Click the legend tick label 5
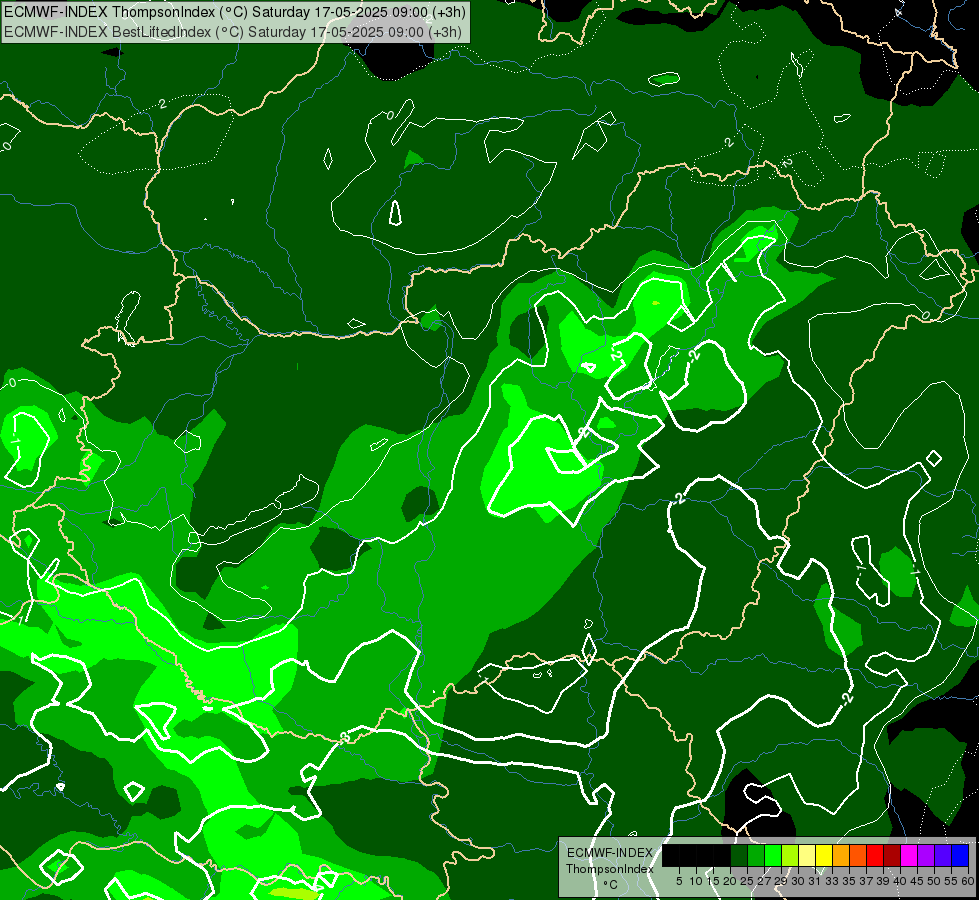Image resolution: width=979 pixels, height=900 pixels. [679, 881]
